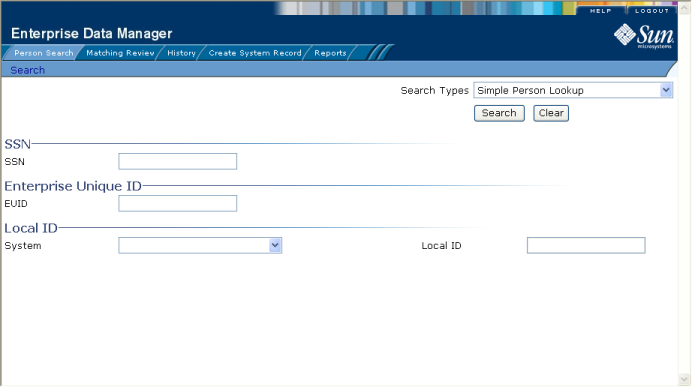The width and height of the screenshot is (692, 387).
Task: Click the Logout link
Action: tap(652, 11)
